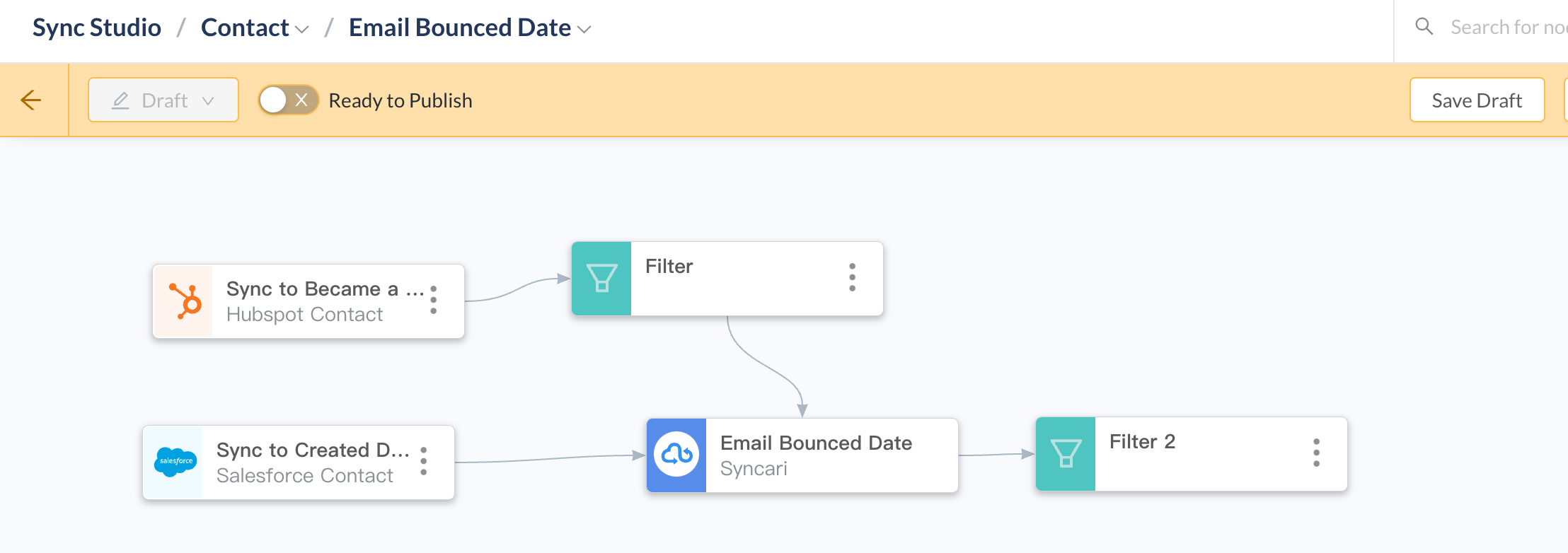The width and height of the screenshot is (1568, 553).
Task: Open three-dot menu on Salesforce Contact node
Action: 423,461
